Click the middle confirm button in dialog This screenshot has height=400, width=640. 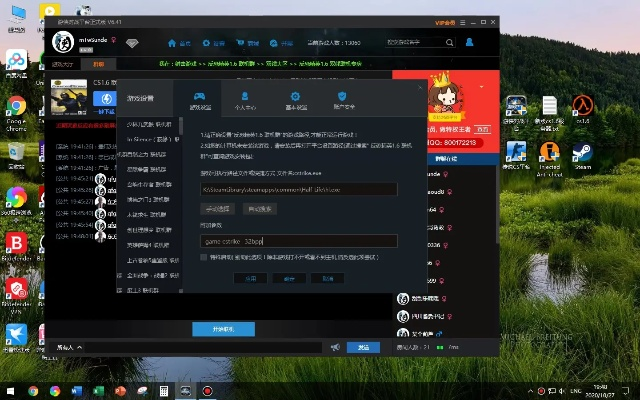click(x=289, y=279)
